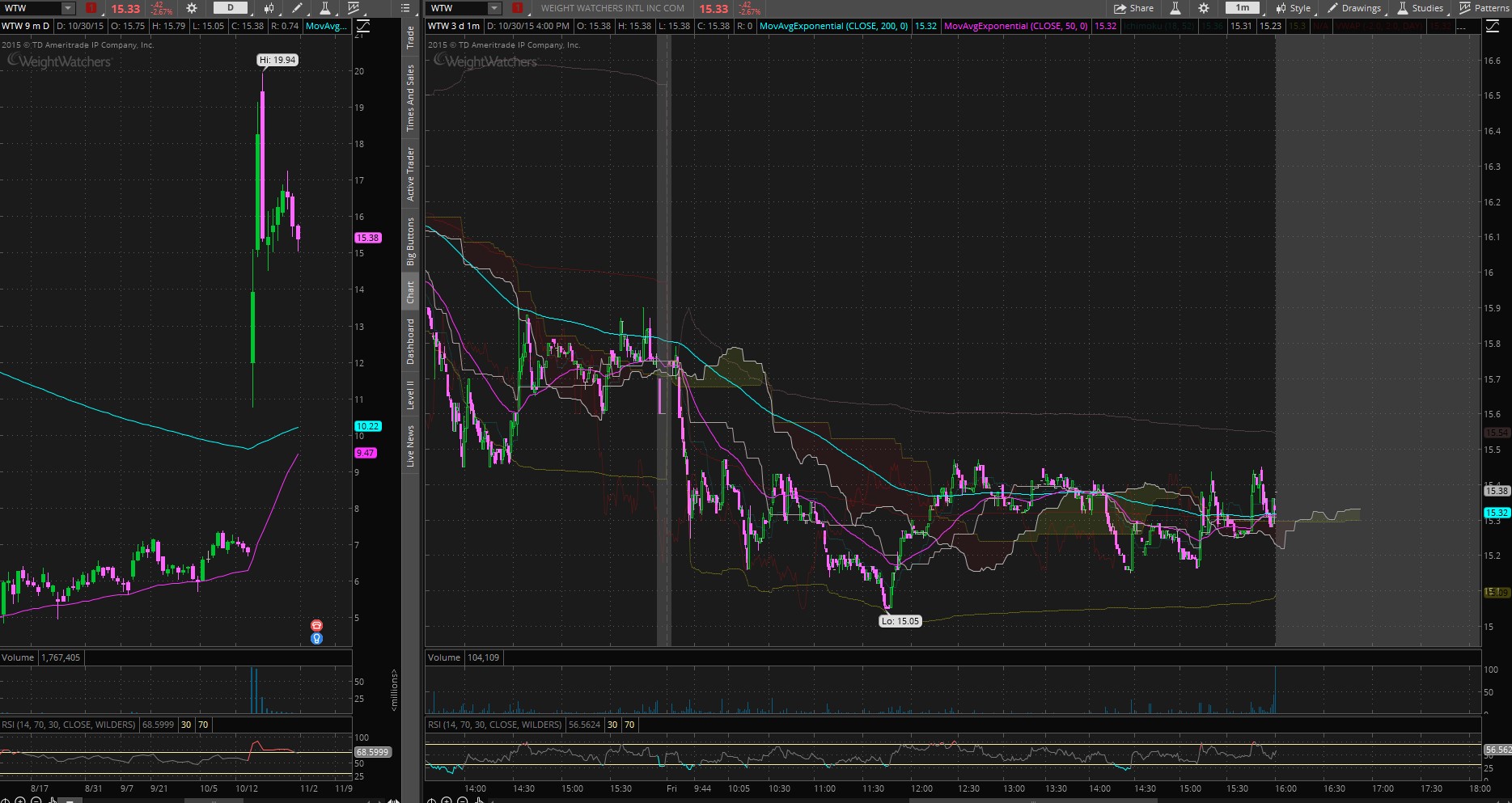Click WTW 3 d 1m chart description
The height and width of the screenshot is (803, 1512).
454,26
